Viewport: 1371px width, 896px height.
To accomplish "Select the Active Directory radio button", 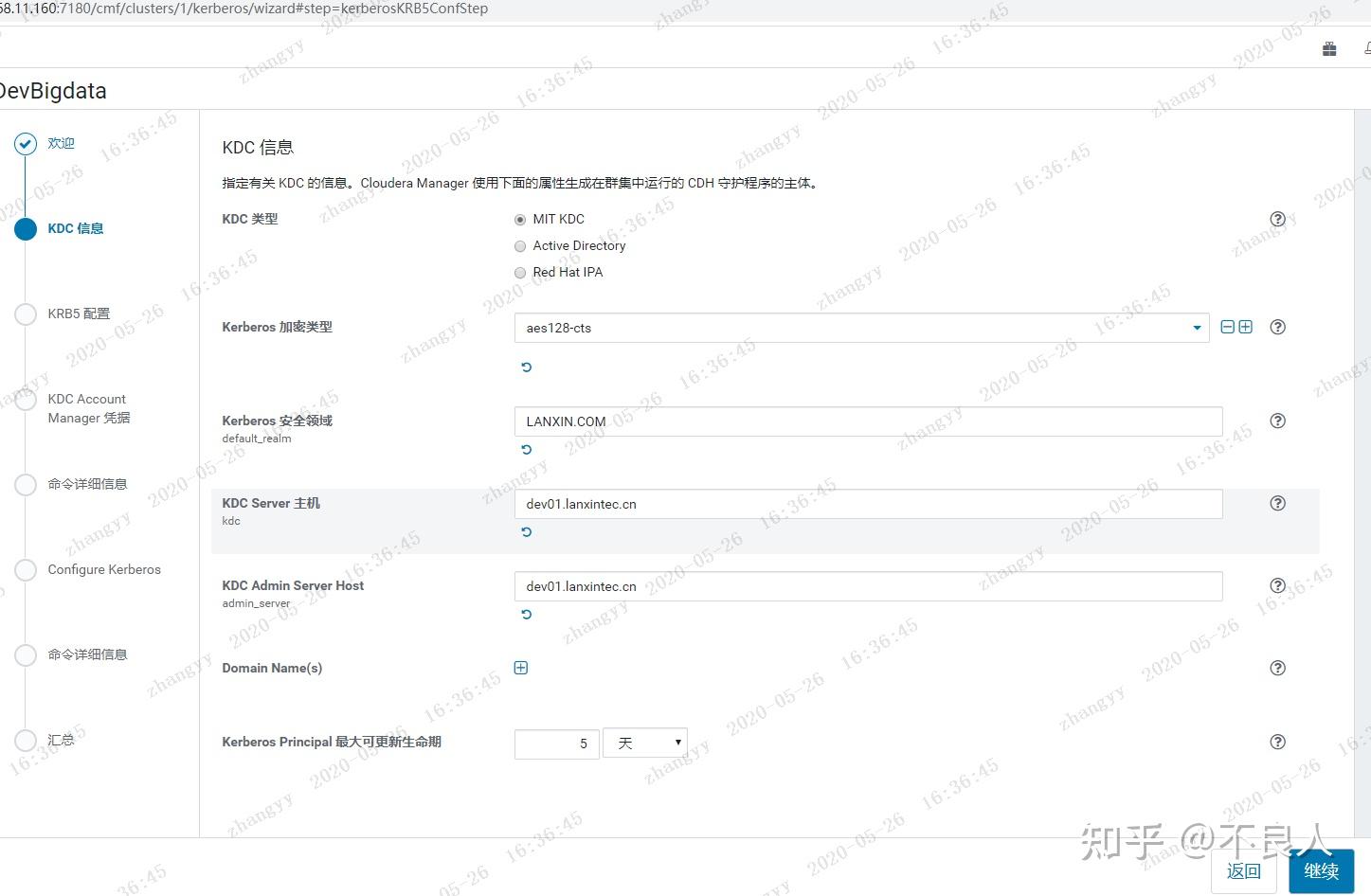I will 520,245.
